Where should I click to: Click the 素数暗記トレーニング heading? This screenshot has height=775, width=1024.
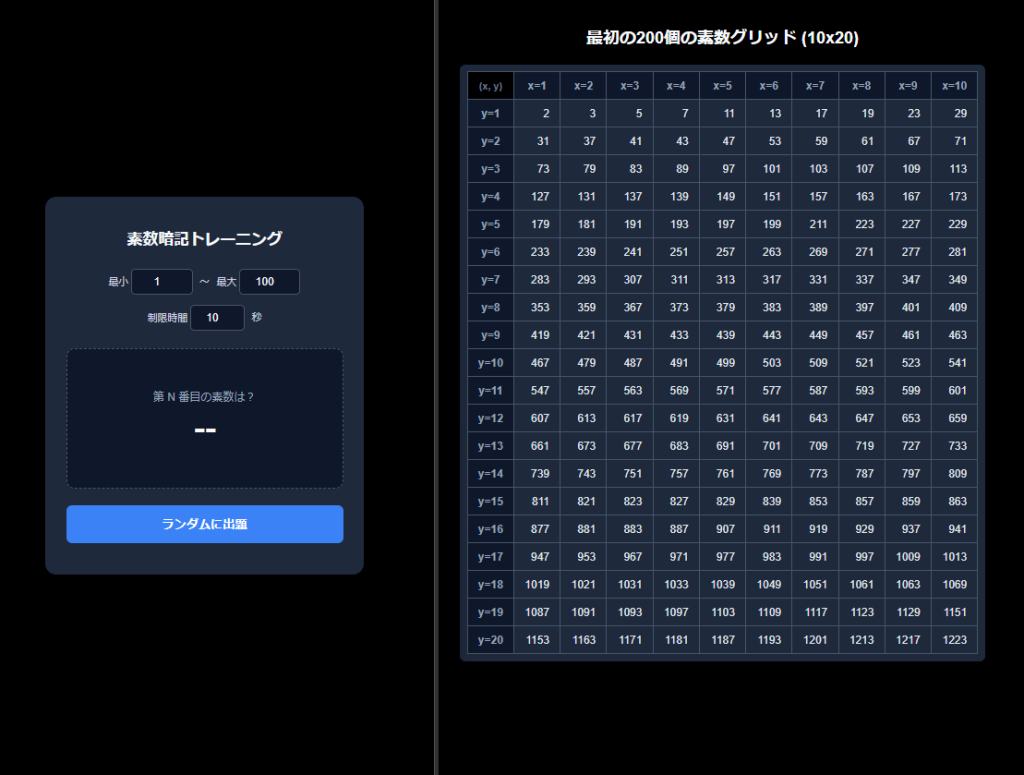tap(204, 239)
